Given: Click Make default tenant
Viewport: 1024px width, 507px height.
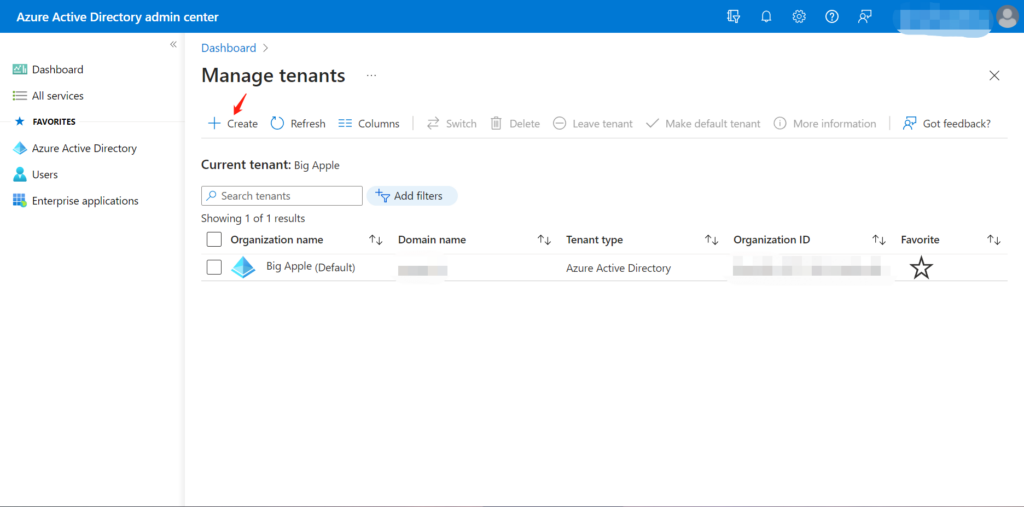Looking at the screenshot, I should (703, 123).
